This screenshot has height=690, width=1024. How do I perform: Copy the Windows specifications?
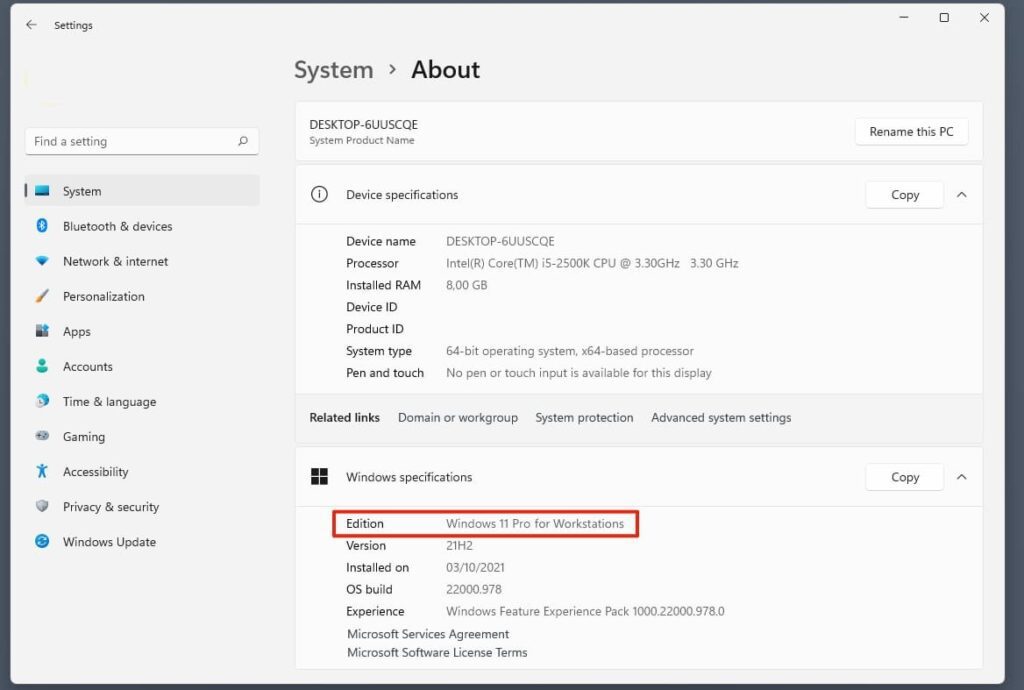[x=904, y=477]
